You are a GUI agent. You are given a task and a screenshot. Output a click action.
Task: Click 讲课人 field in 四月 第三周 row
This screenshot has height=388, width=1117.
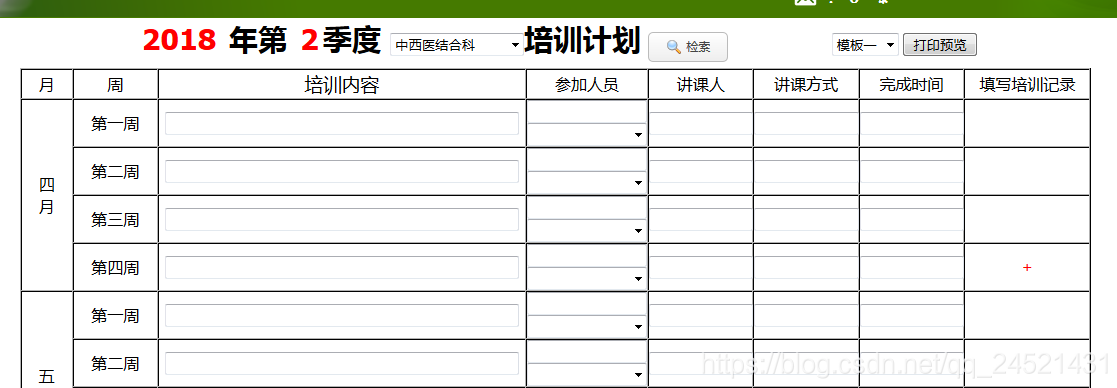pos(701,220)
